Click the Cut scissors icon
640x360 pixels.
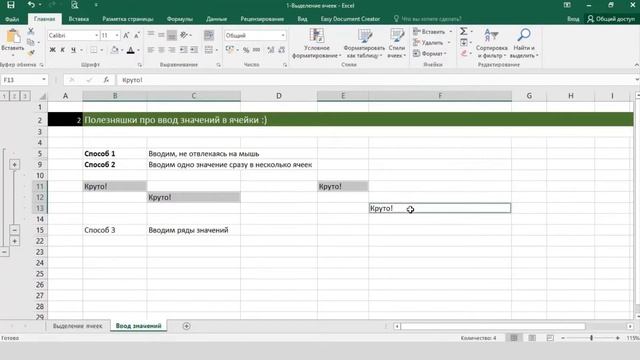coord(31,31)
